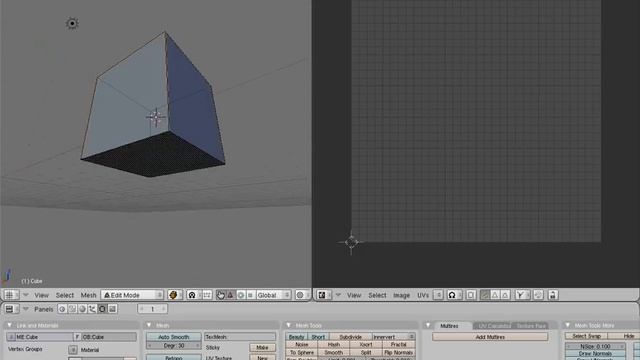
Task: Click the second triangle sticky-selection icon
Action: pos(505,295)
